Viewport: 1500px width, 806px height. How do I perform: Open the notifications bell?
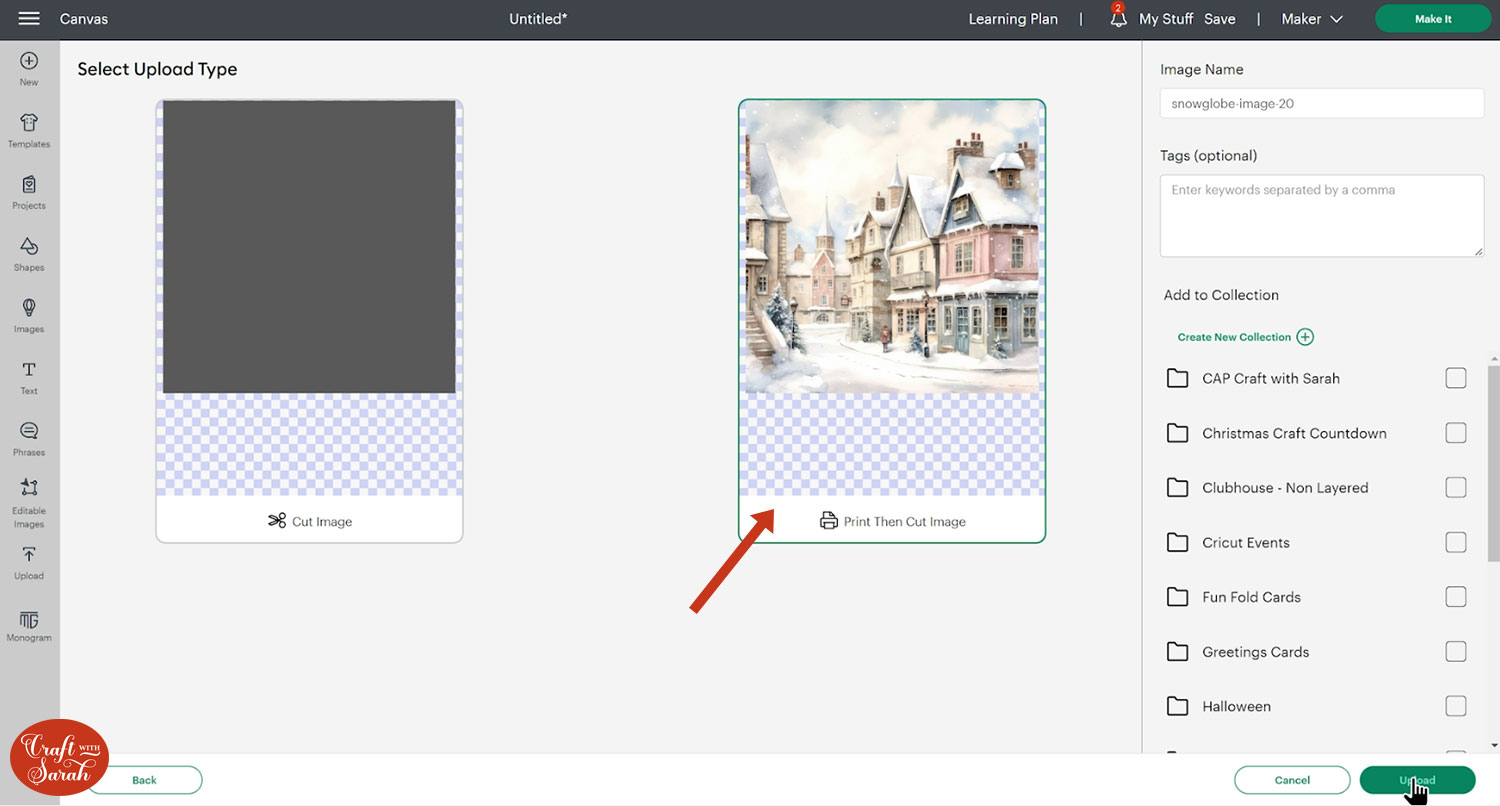(1118, 19)
